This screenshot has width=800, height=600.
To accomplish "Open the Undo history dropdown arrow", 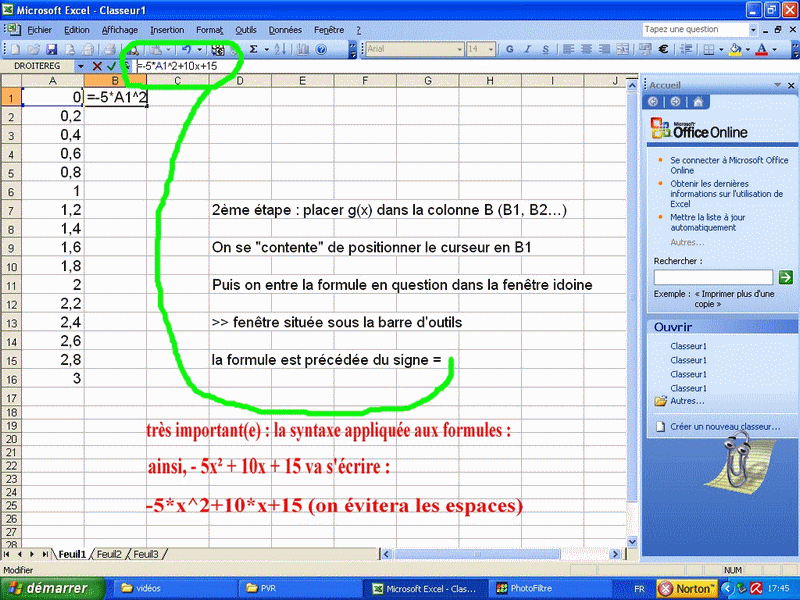I will [x=199, y=49].
